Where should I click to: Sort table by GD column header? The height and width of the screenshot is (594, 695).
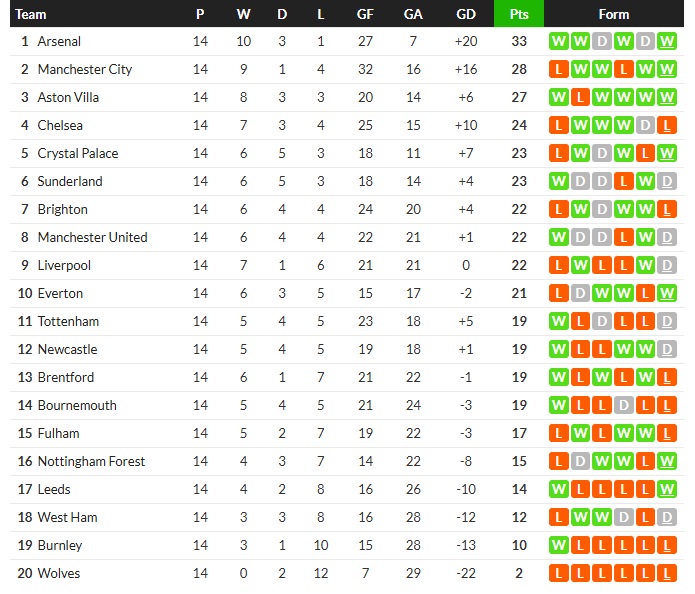click(465, 14)
